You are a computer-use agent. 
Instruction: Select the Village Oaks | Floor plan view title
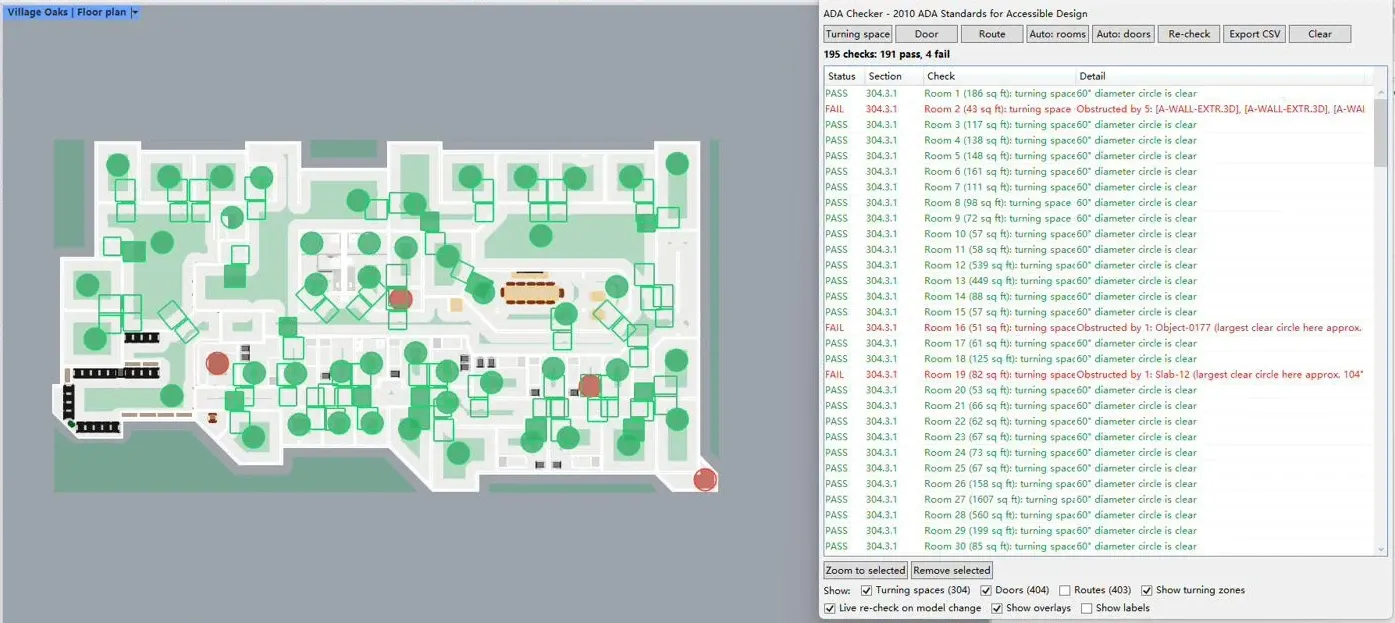tap(68, 12)
